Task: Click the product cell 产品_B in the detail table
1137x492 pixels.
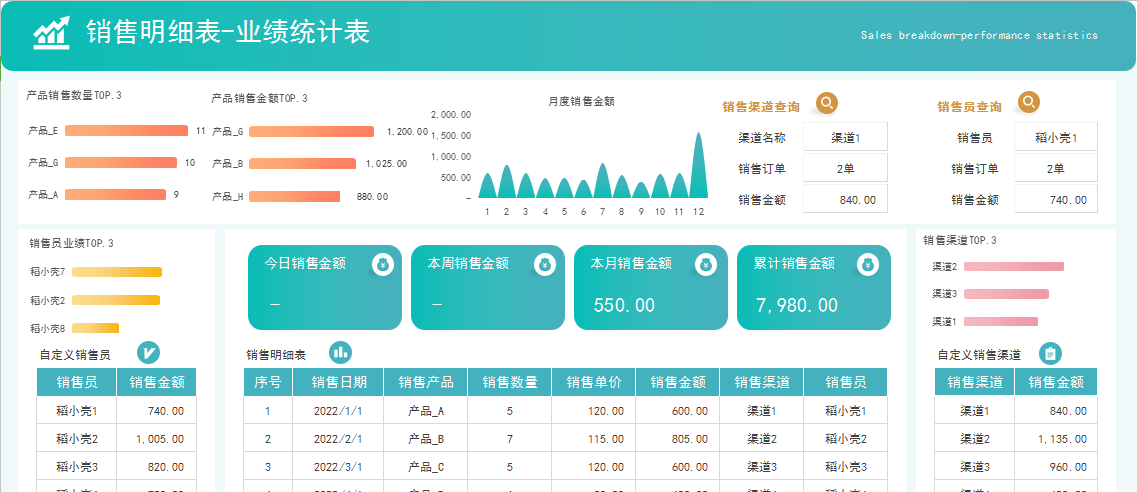Action: click(x=426, y=438)
